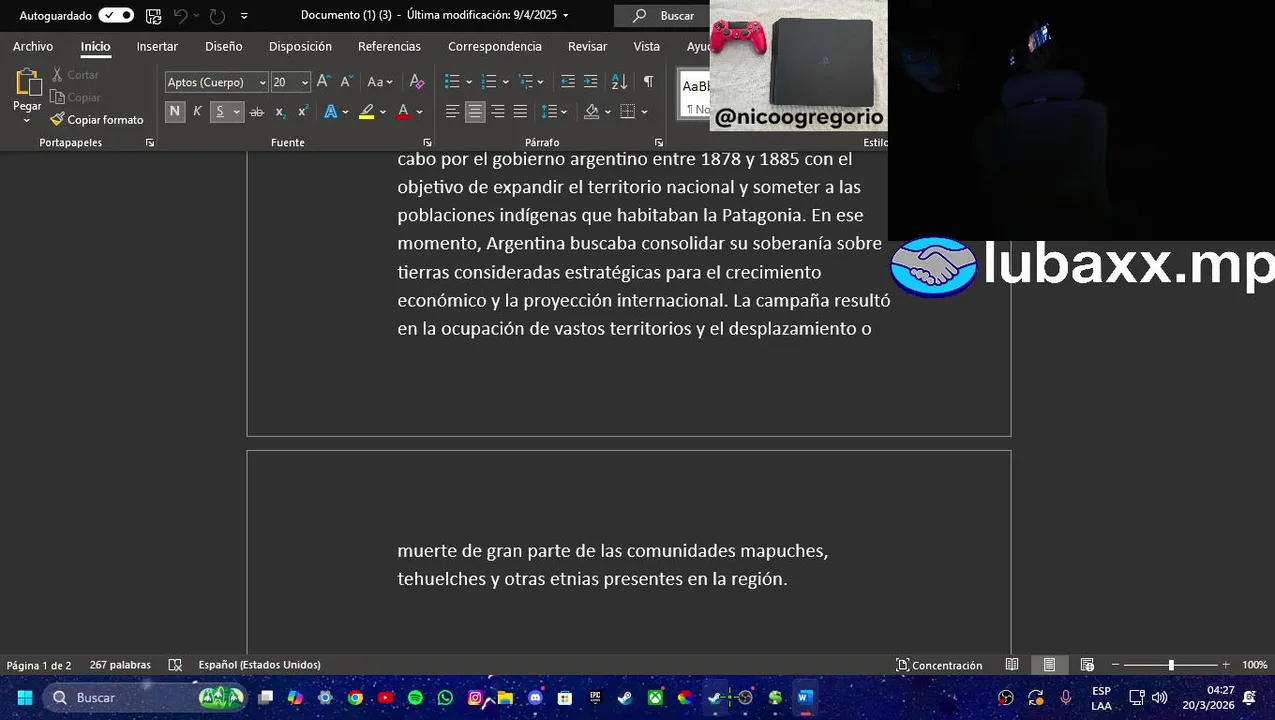
Task: Open the Portapapeles pane launcher
Action: pyautogui.click(x=150, y=143)
